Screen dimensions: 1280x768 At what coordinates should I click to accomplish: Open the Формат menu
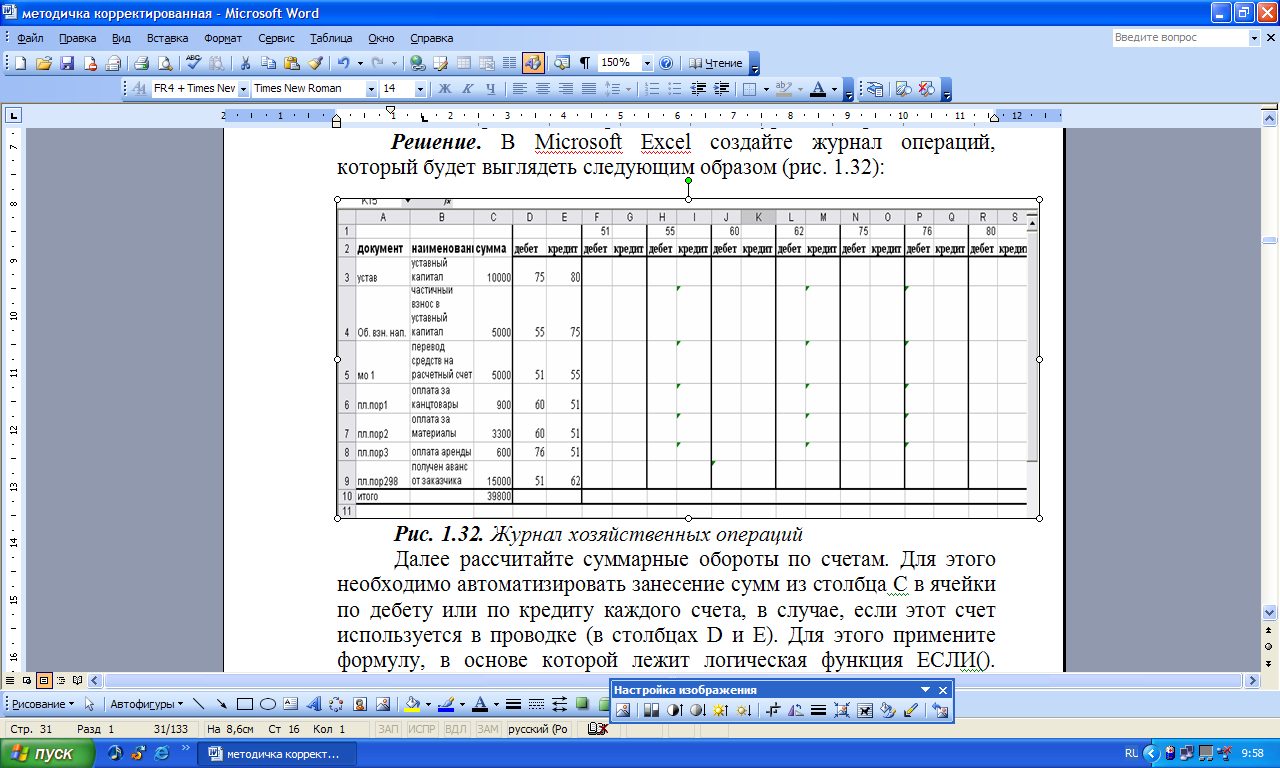tap(223, 38)
